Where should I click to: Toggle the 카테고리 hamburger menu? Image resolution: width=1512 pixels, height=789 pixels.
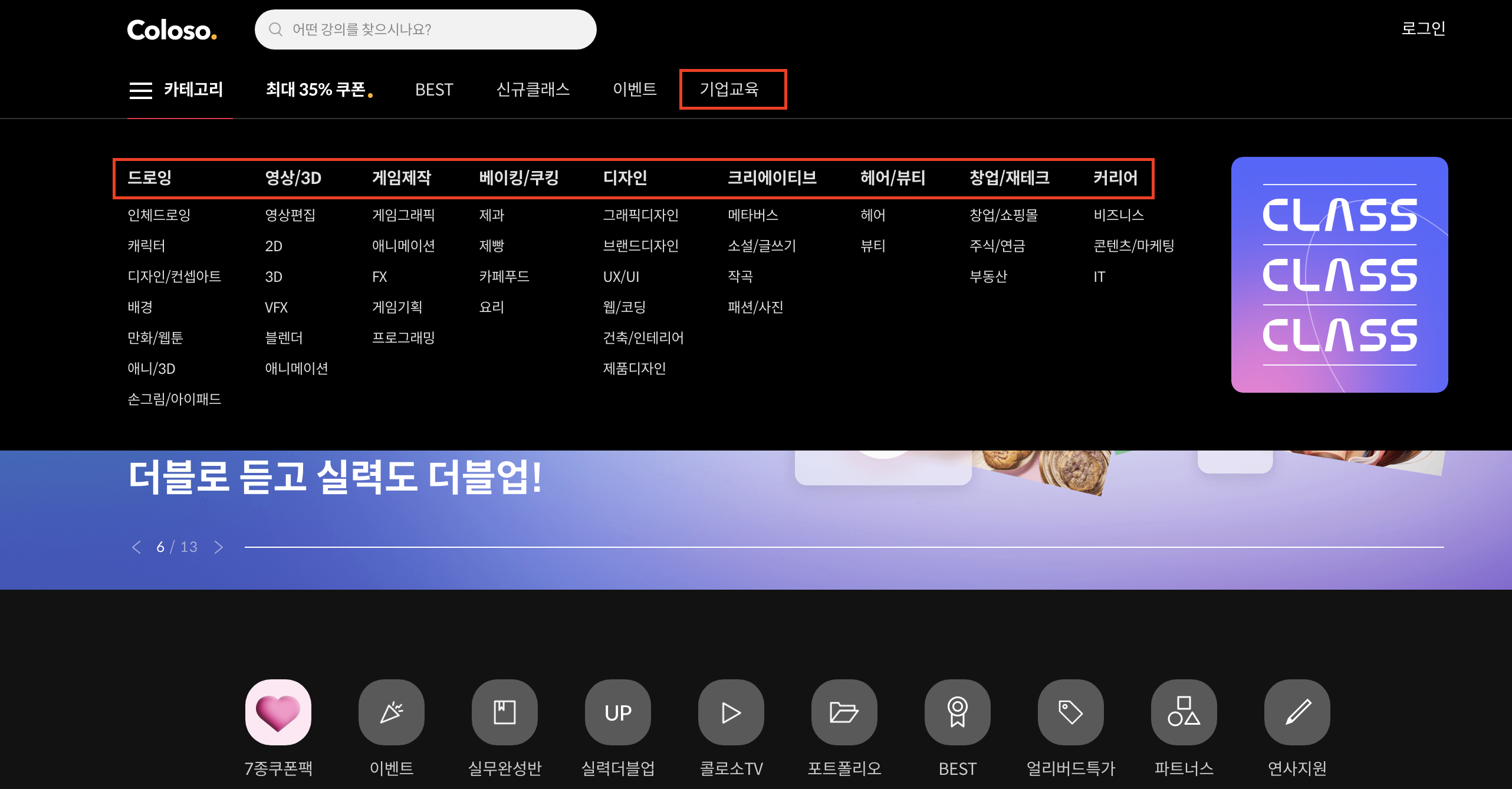click(x=141, y=90)
